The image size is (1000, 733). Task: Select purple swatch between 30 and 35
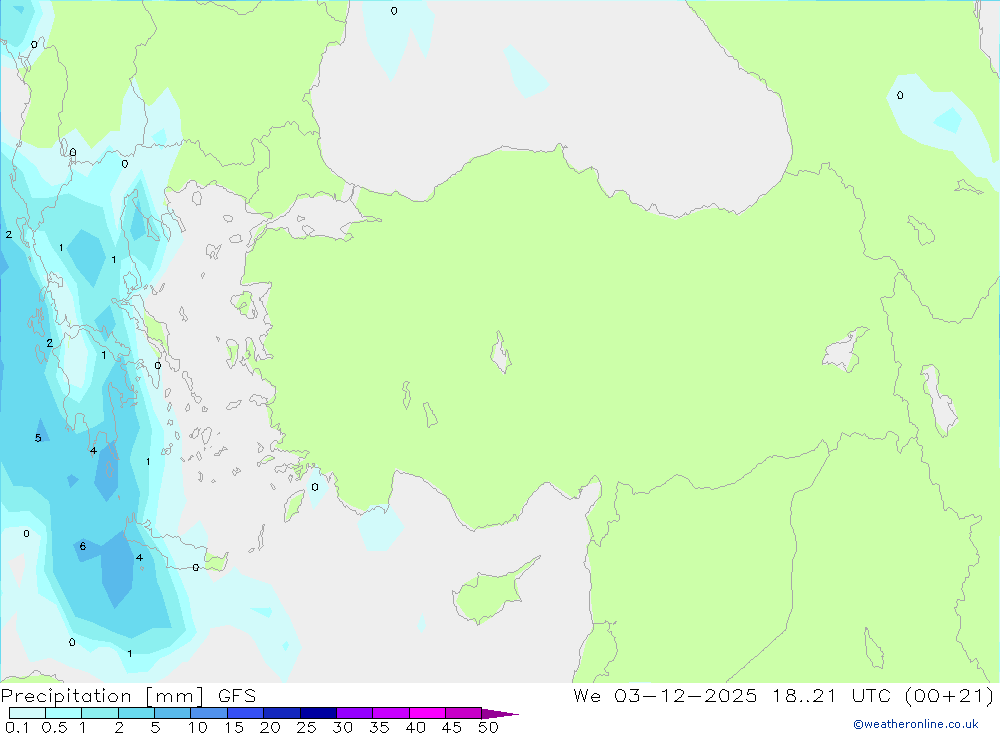coord(354,713)
